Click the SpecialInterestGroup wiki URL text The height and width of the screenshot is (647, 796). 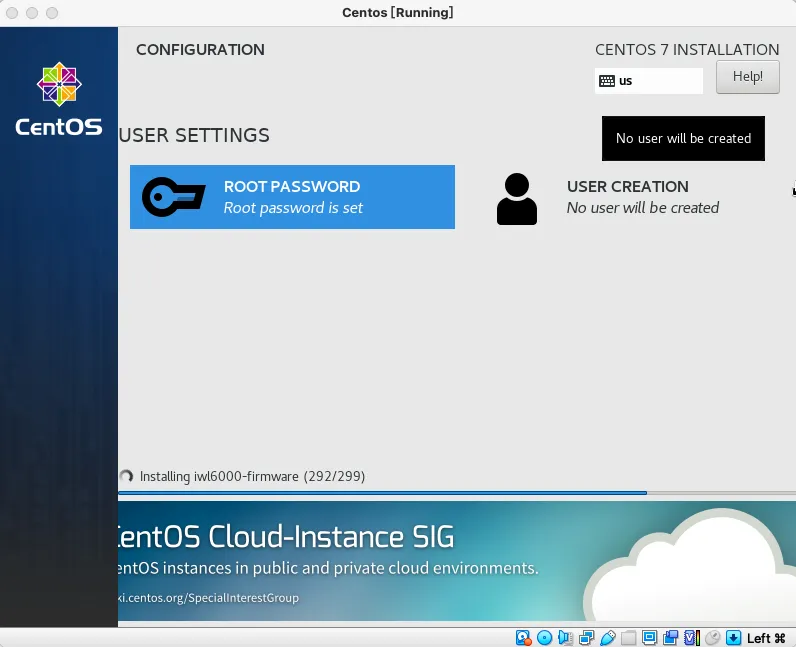208,598
